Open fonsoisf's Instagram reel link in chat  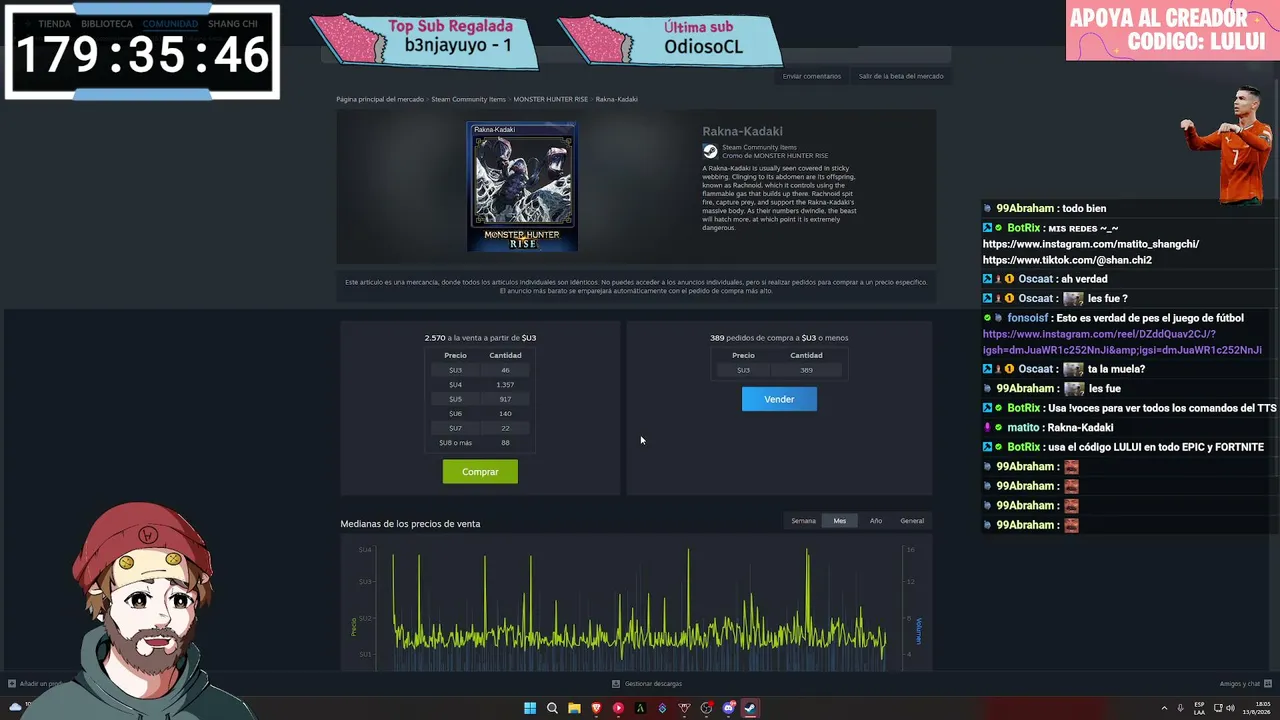[x=1122, y=342]
